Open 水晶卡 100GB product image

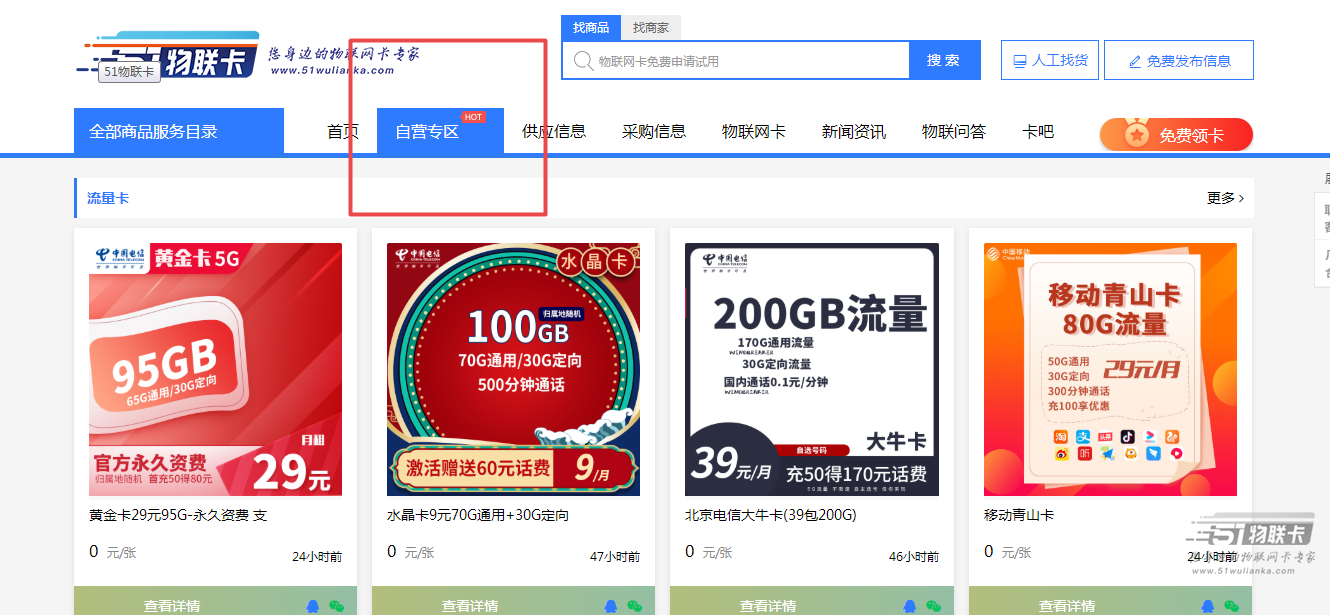(x=513, y=369)
